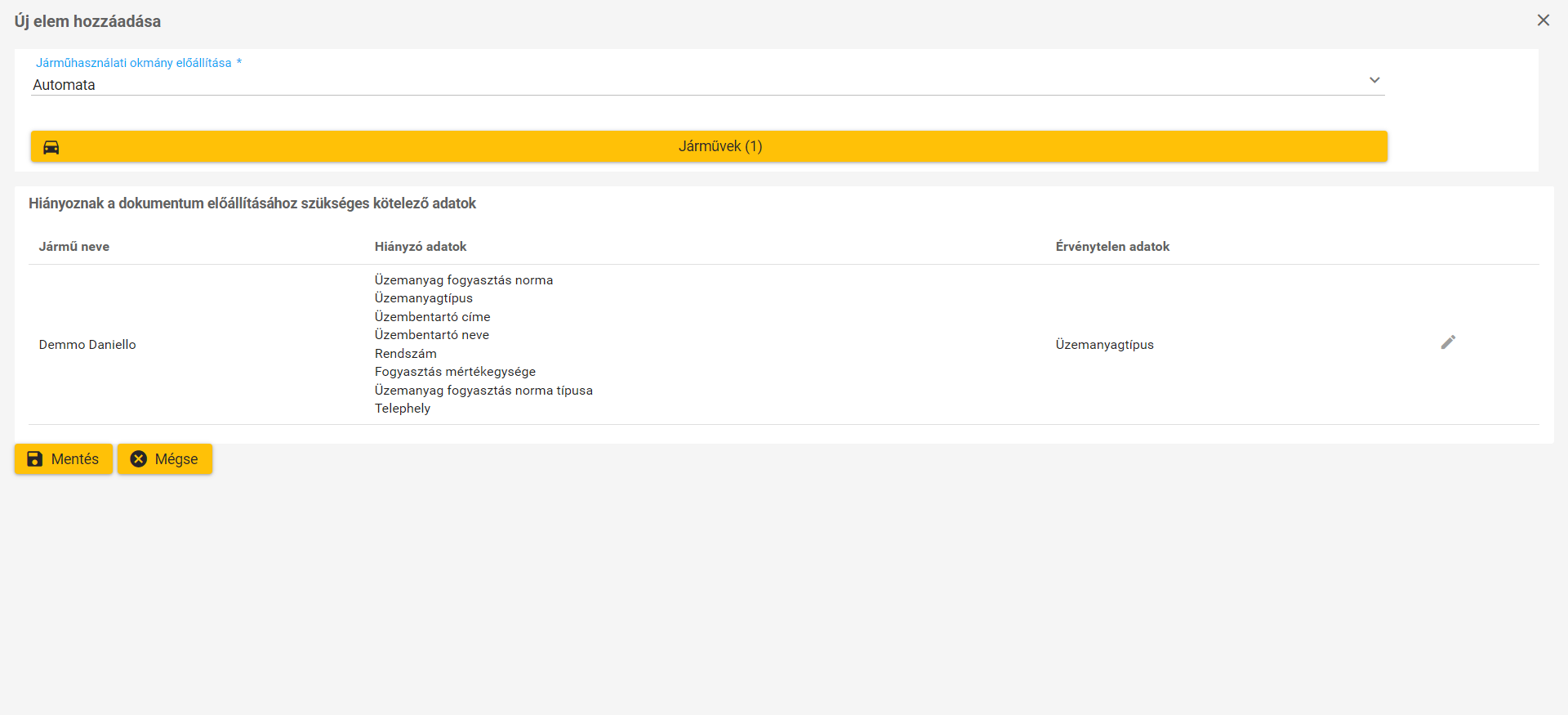Image resolution: width=1568 pixels, height=715 pixels.
Task: Open the Járműhasználati okmány előállítása select field
Action: point(702,84)
